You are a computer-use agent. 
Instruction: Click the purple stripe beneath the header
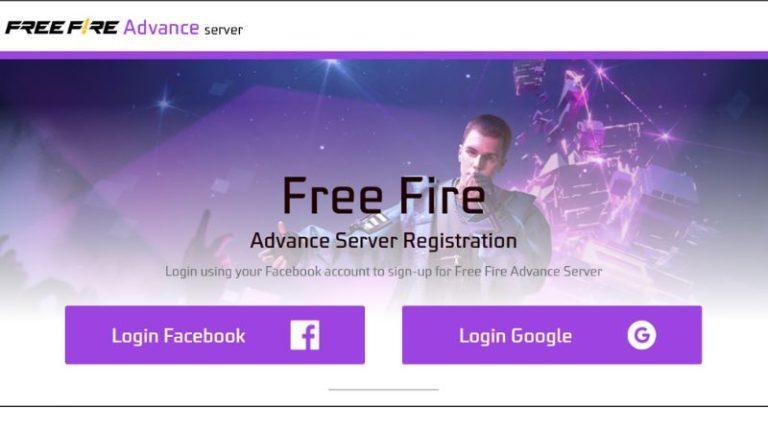[384, 55]
